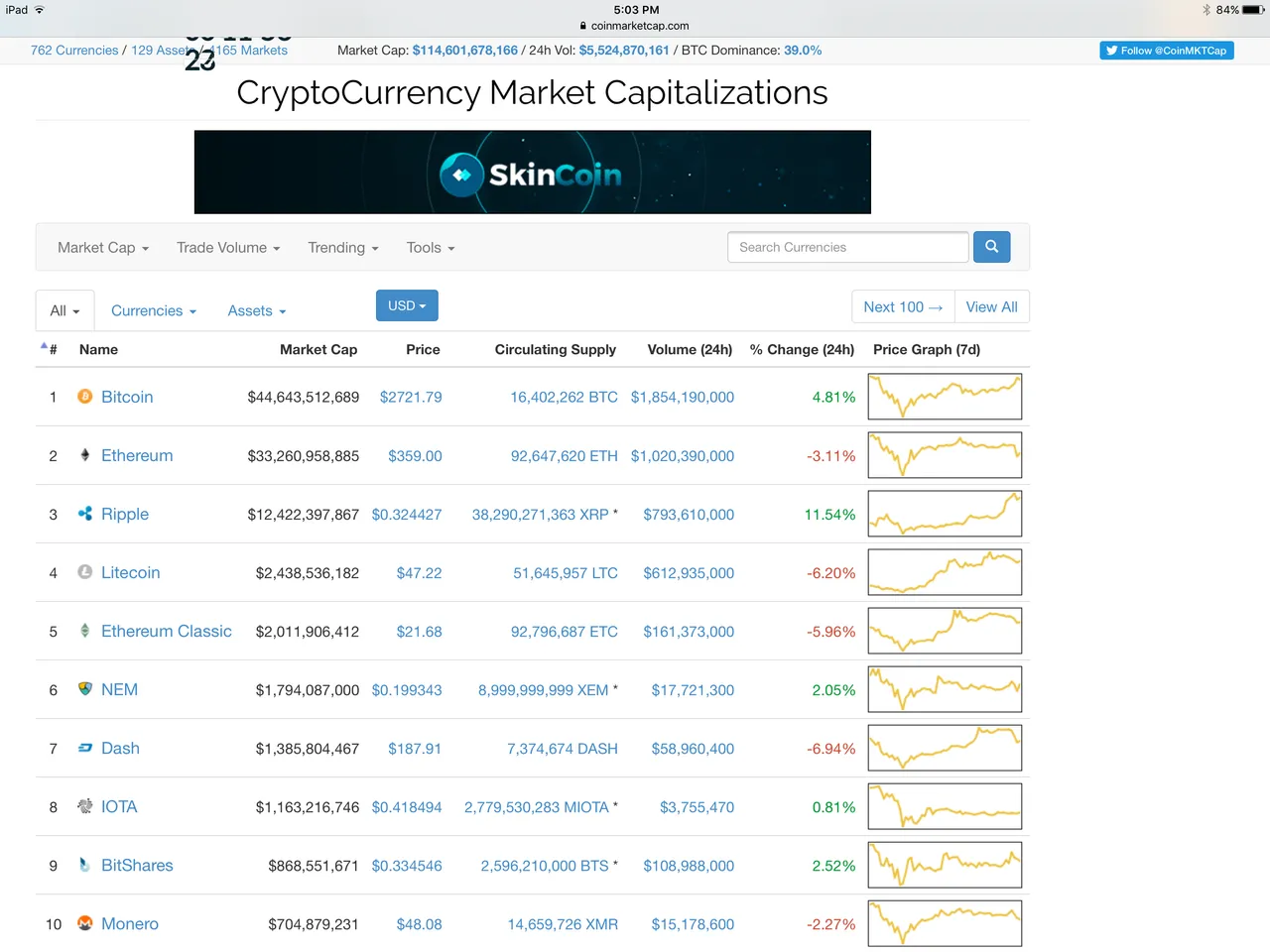Open IOTA 7-day price graph
Viewport: 1270px width, 952px height.
click(945, 806)
